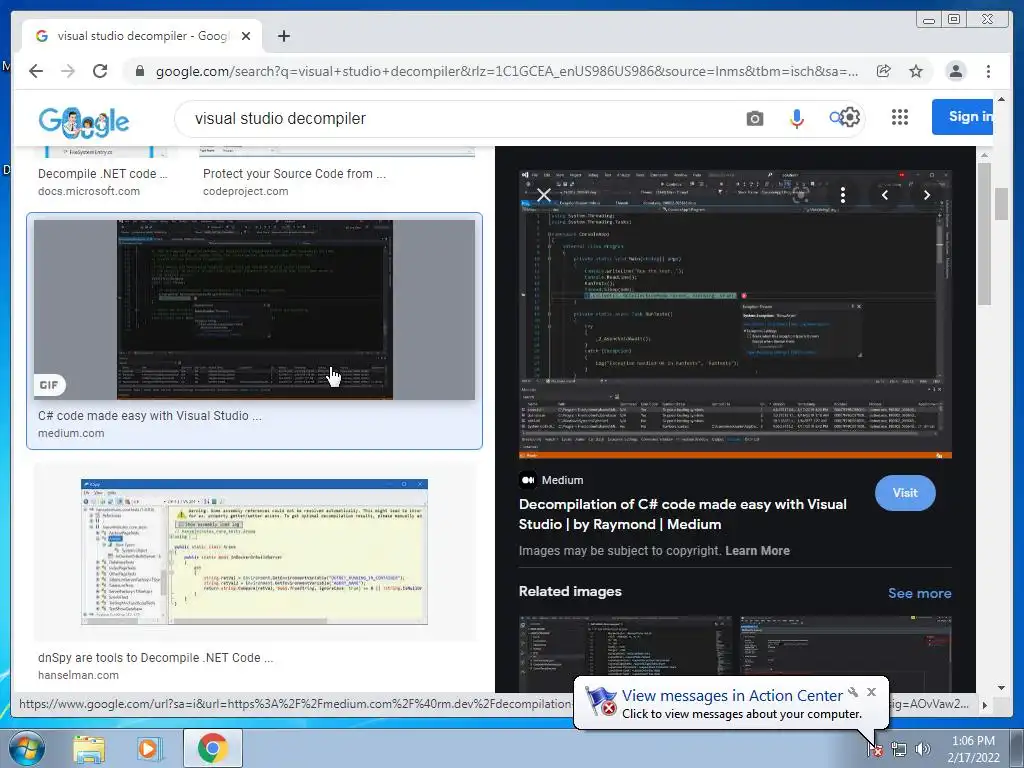Open a new tab with the plus button
Screen dimensions: 1024x768
point(283,36)
